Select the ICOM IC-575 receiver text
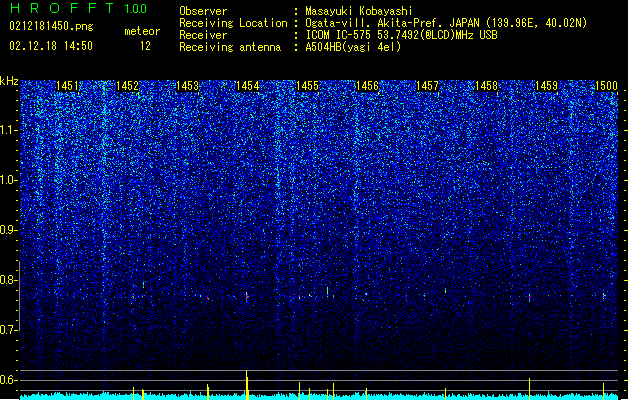The width and height of the screenshot is (629, 400). [x=401, y=35]
